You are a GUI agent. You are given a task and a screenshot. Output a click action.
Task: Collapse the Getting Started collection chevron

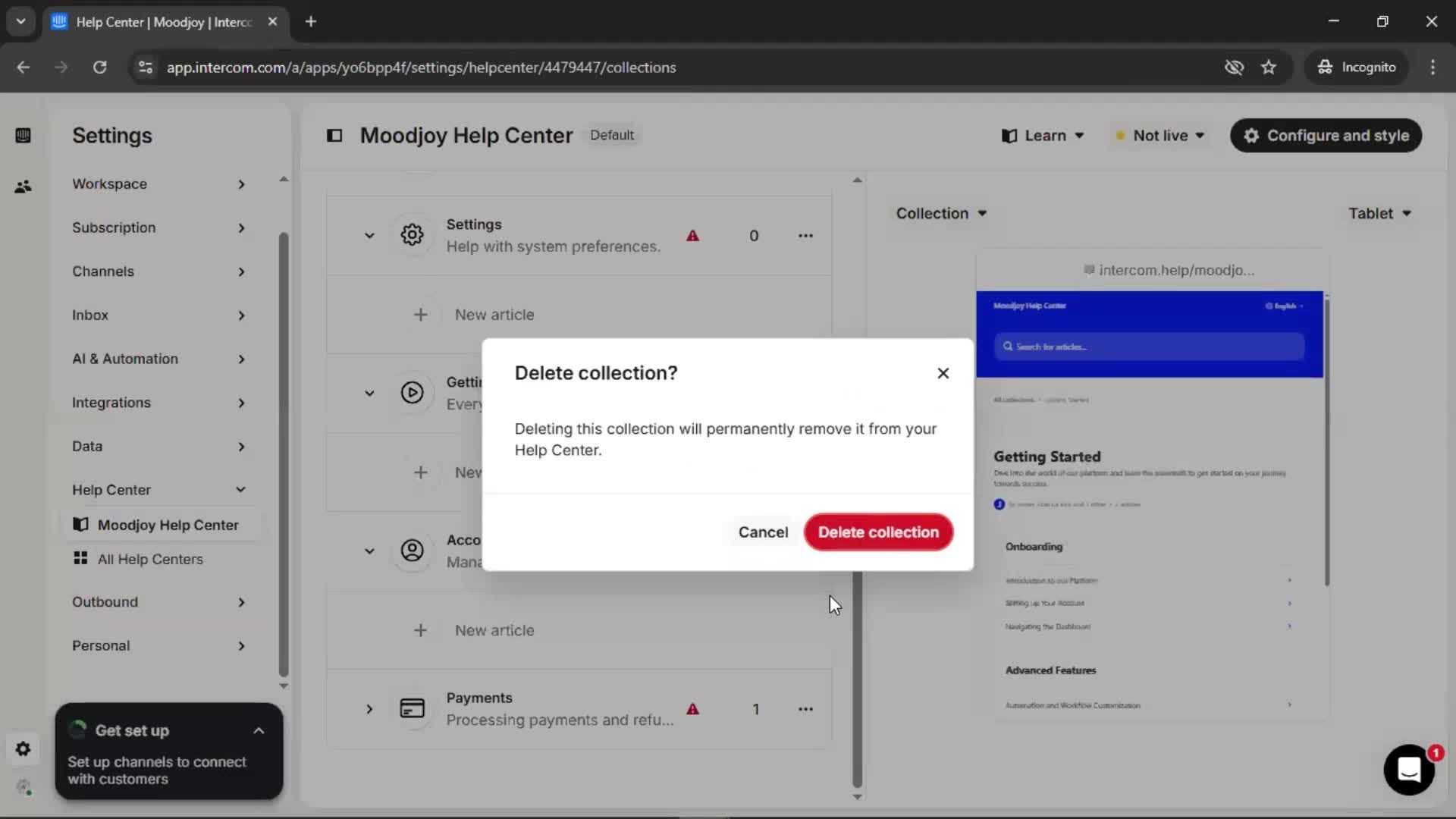369,394
